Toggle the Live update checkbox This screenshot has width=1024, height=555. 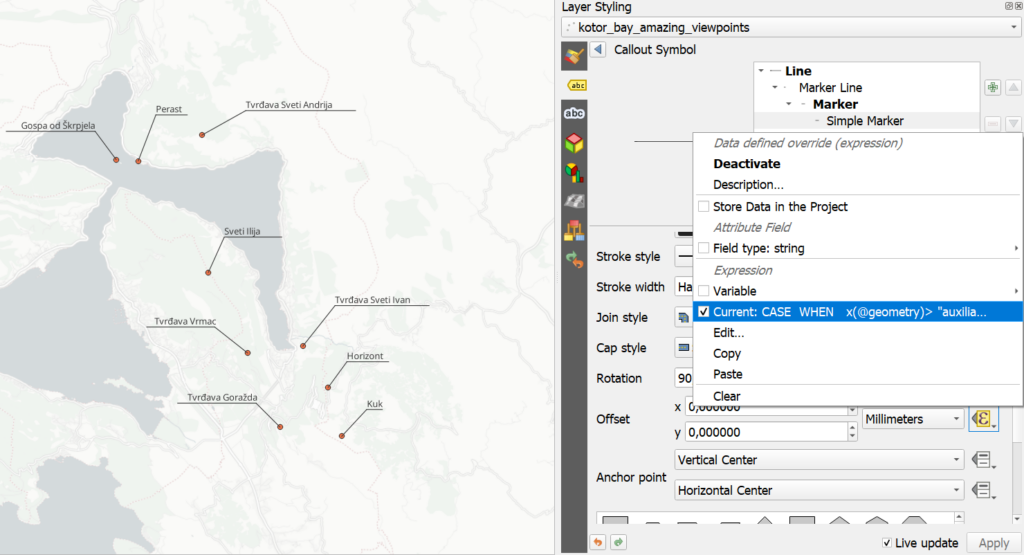click(x=886, y=543)
